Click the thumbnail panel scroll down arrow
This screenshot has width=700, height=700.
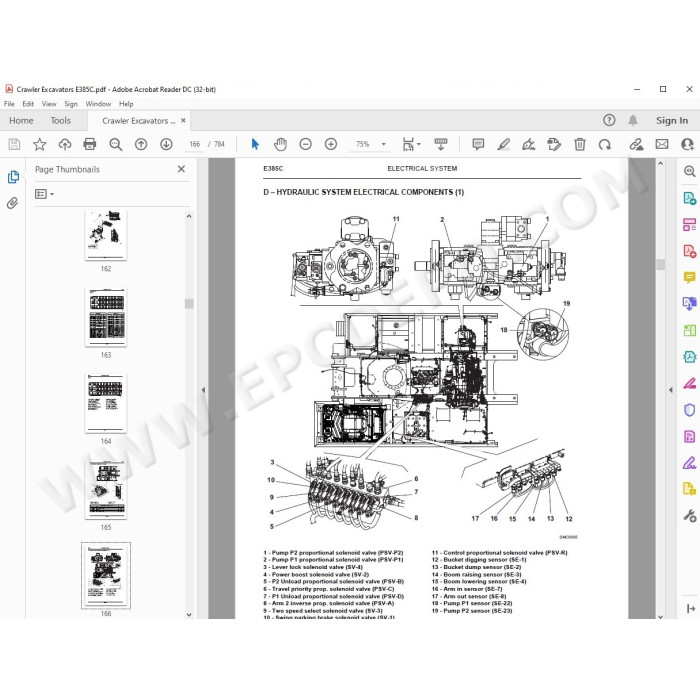pos(189,614)
